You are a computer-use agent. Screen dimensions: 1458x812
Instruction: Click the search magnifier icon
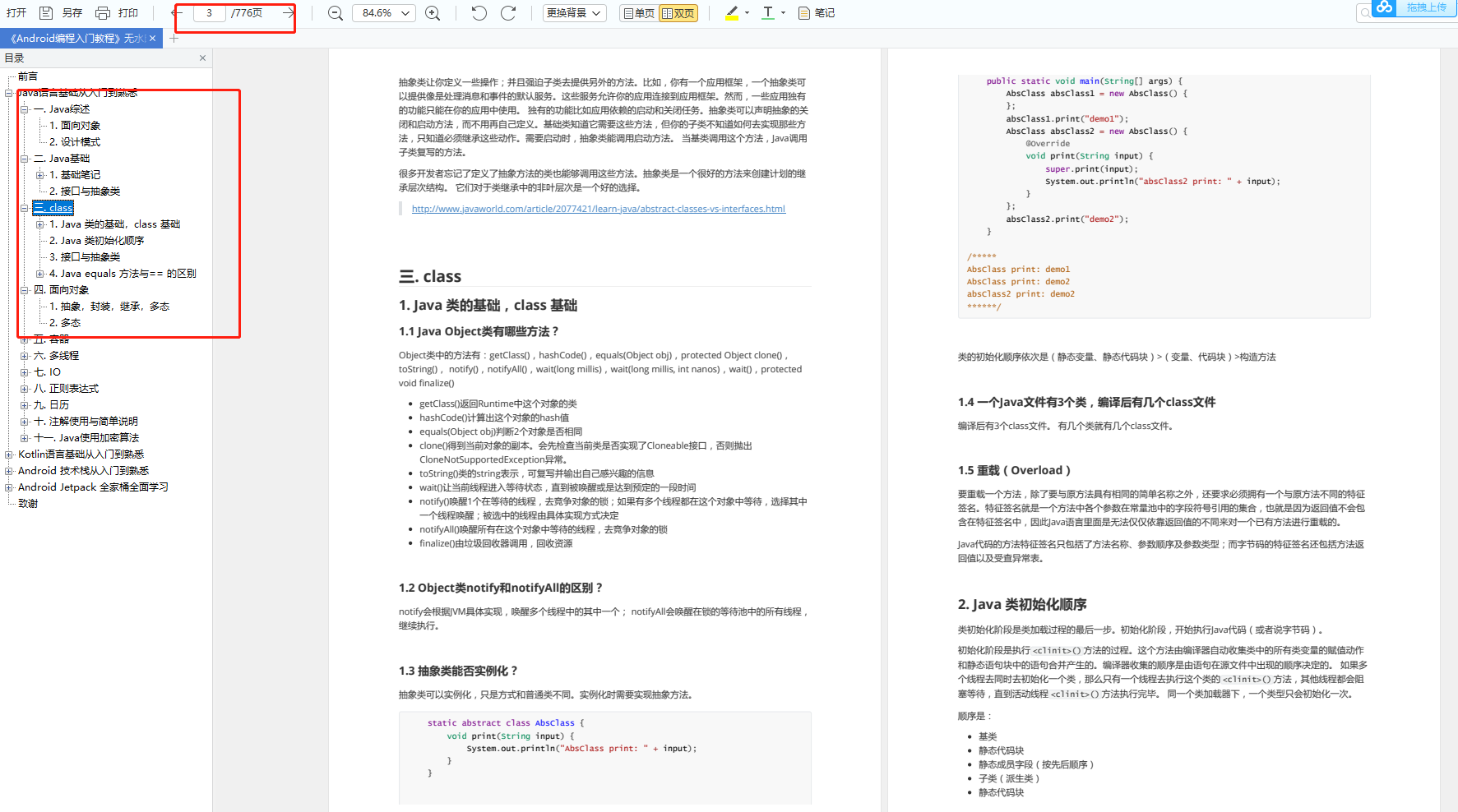[1365, 12]
